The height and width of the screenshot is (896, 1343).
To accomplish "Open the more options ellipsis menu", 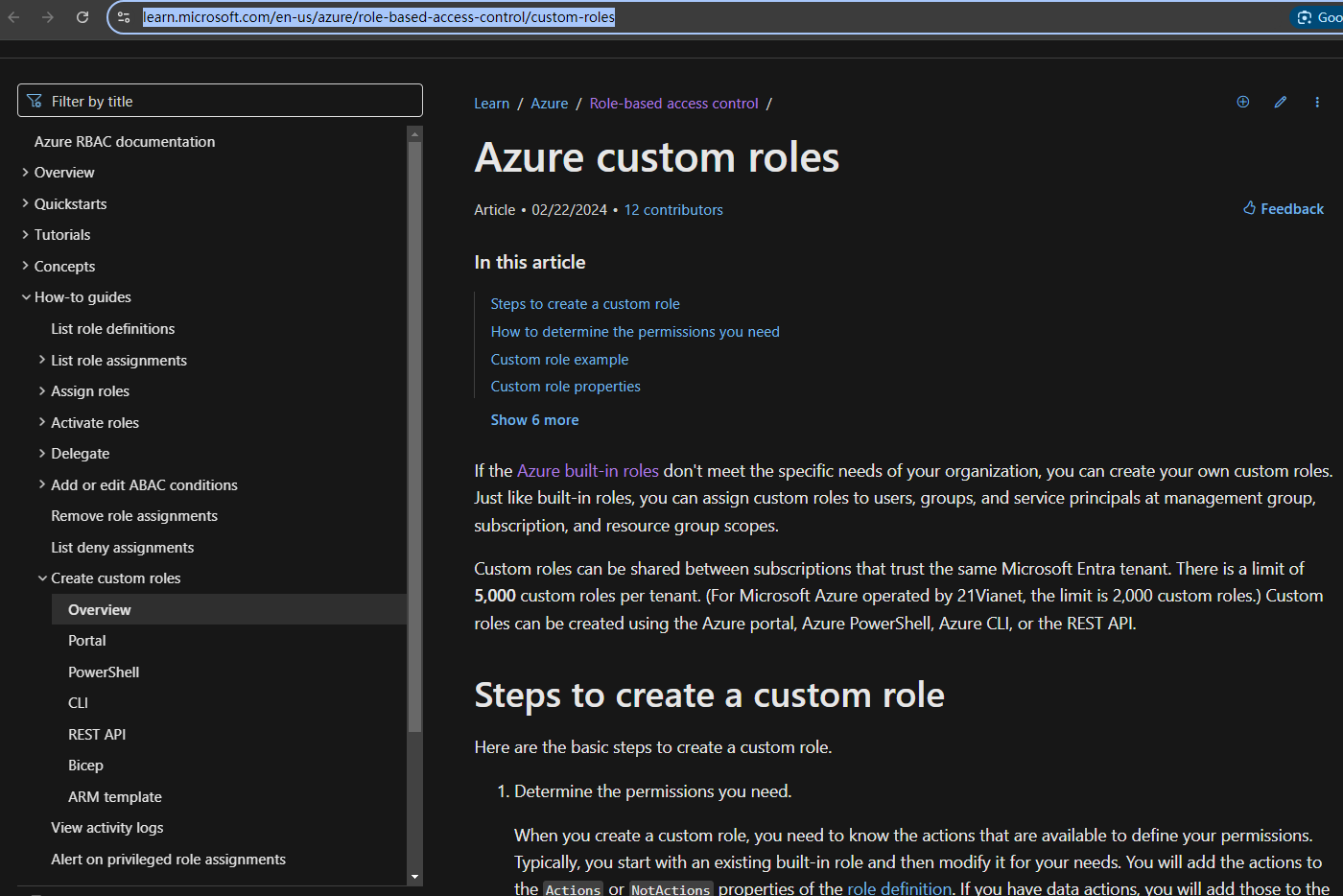I will 1317,102.
